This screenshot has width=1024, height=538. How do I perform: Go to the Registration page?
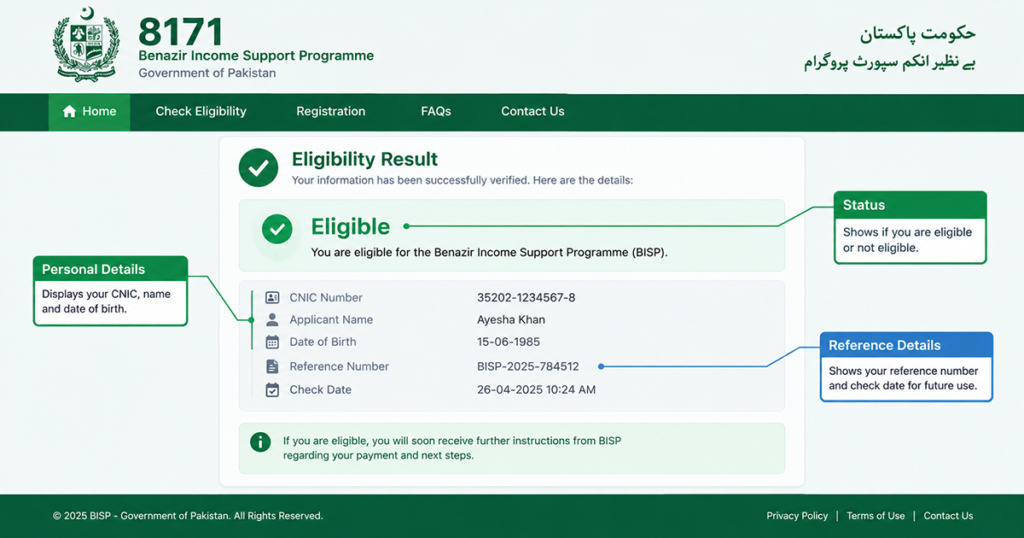(x=330, y=112)
